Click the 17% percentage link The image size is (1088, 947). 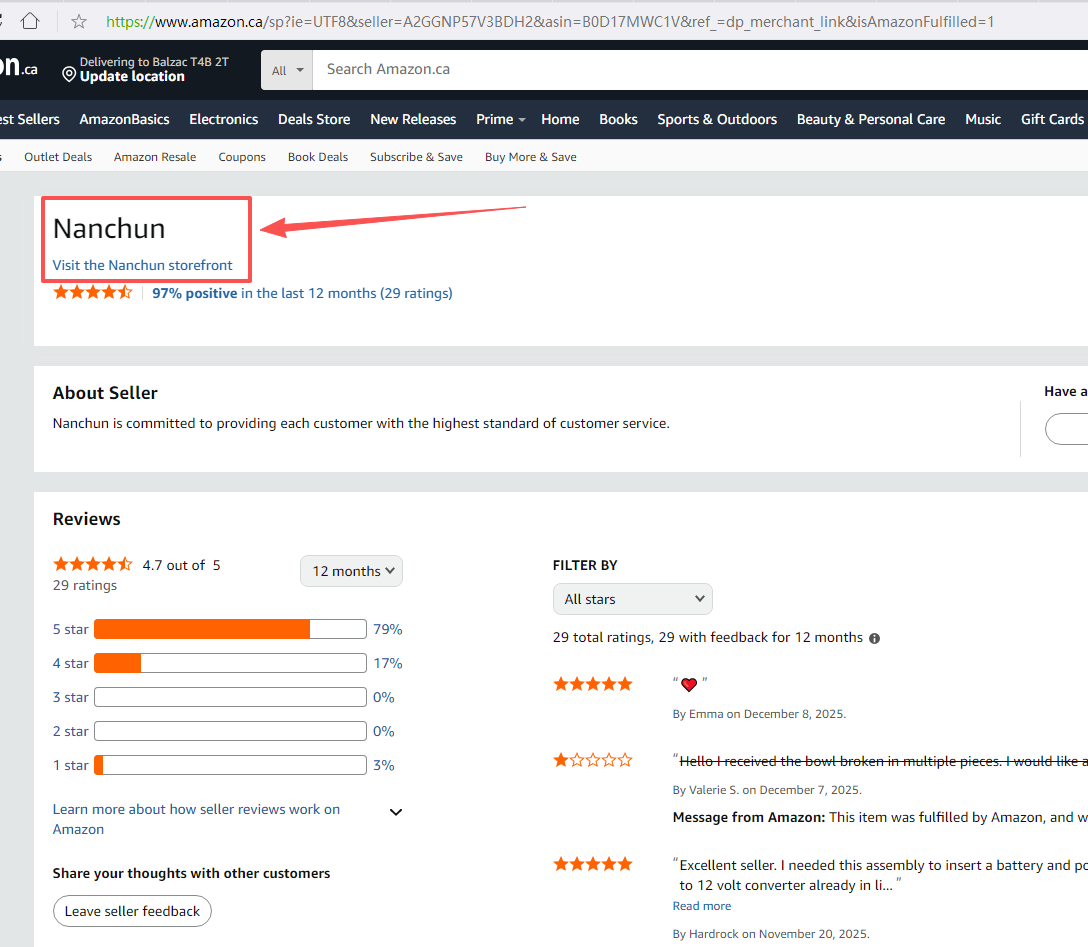pyautogui.click(x=387, y=663)
